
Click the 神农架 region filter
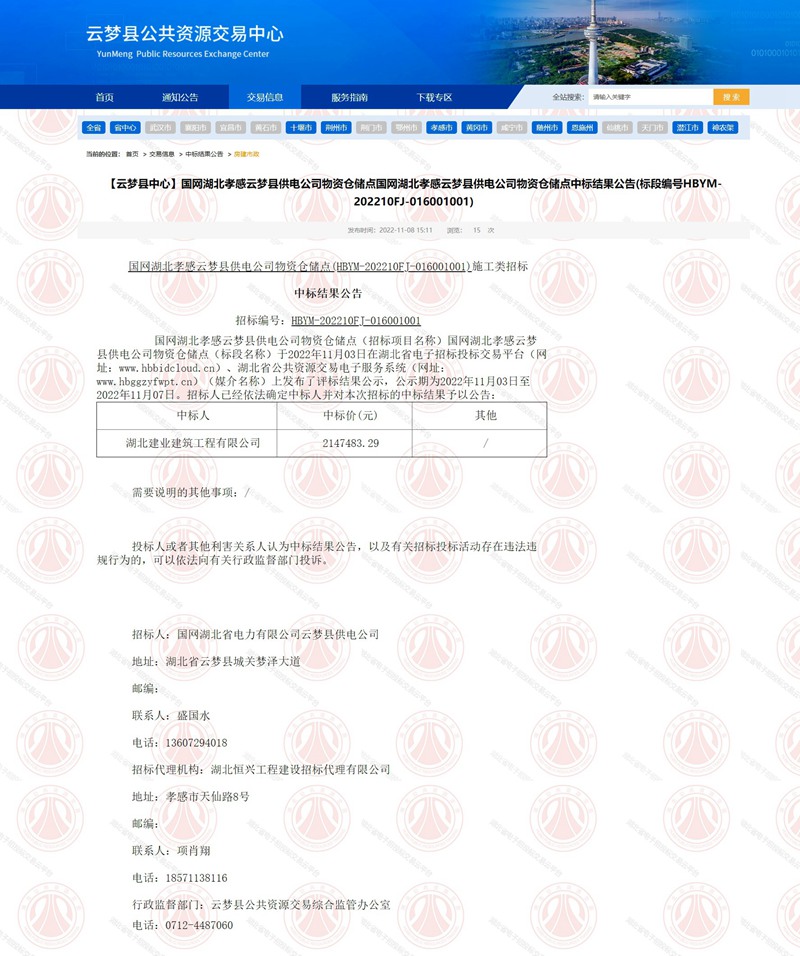[x=723, y=127]
